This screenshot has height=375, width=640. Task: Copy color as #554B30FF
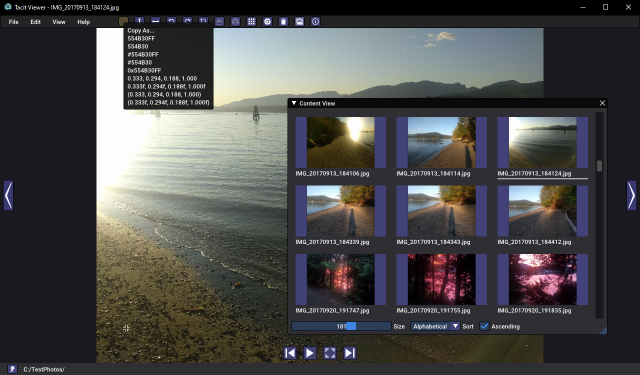[143, 54]
